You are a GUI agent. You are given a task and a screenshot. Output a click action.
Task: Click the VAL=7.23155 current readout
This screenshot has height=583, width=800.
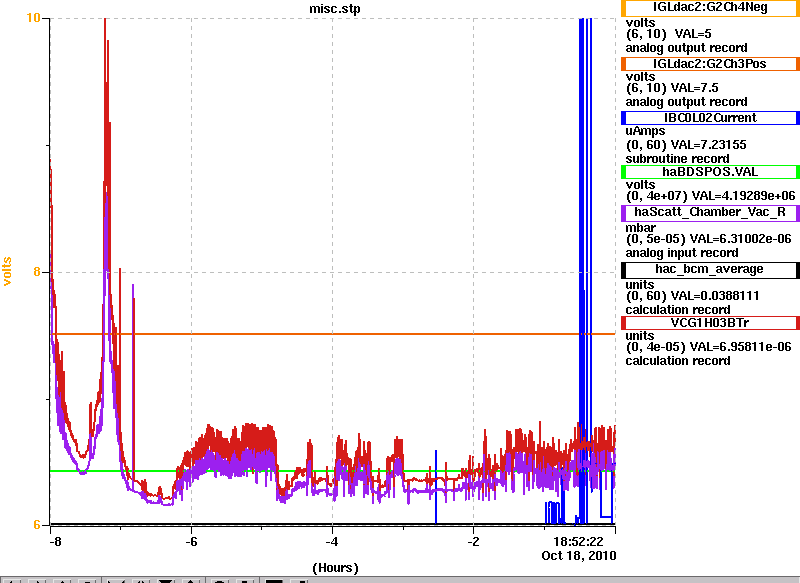tap(709, 145)
